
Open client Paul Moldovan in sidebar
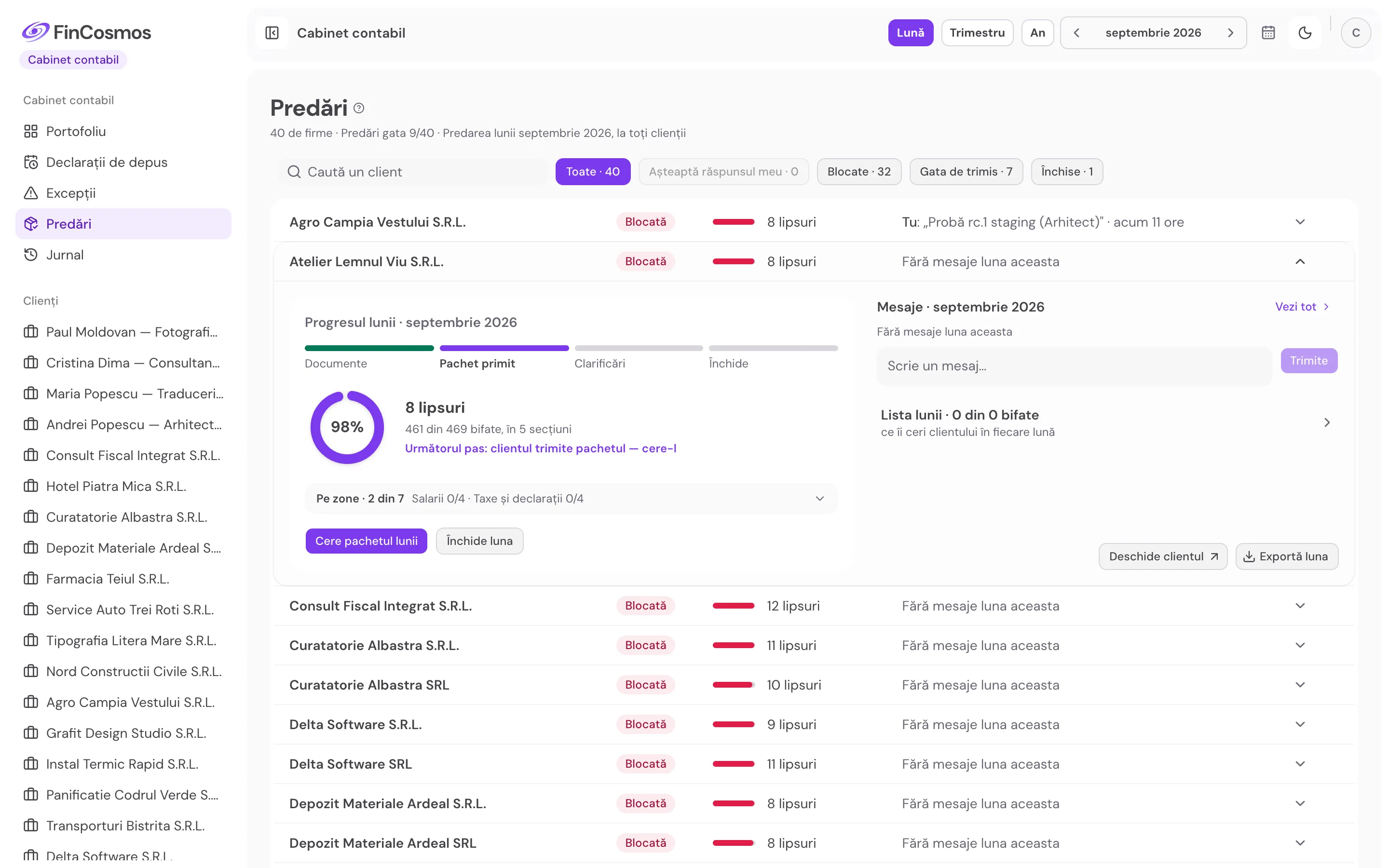(x=123, y=332)
